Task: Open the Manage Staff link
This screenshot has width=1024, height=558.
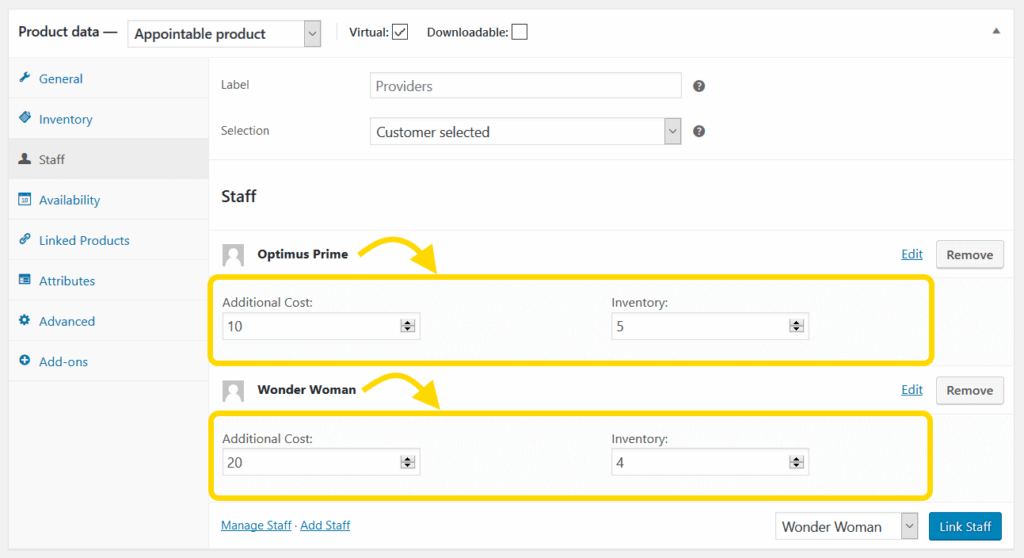Action: click(256, 525)
